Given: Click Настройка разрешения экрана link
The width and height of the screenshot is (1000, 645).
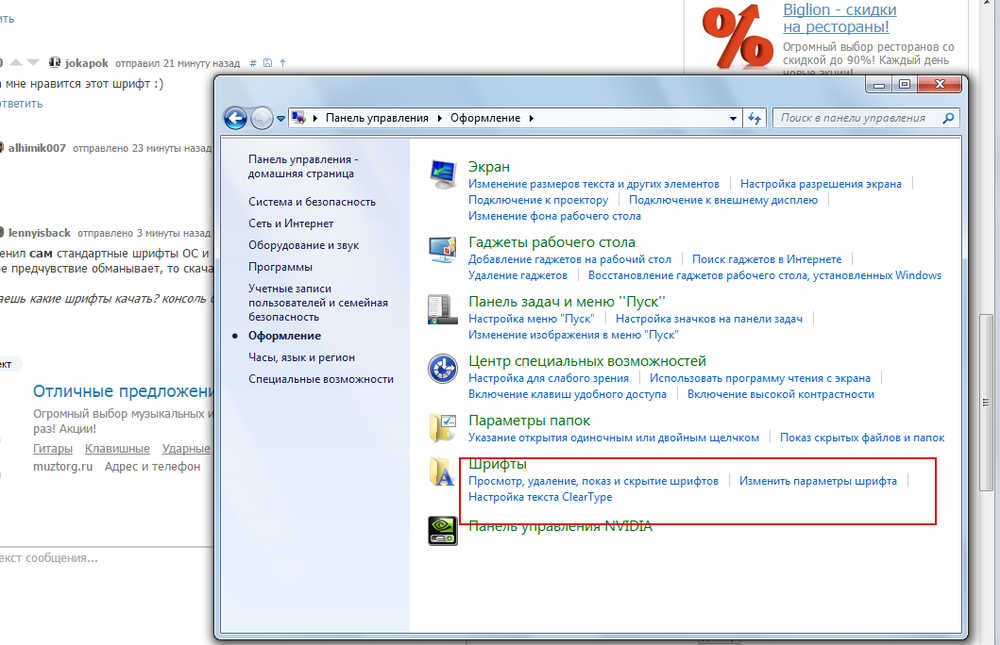Looking at the screenshot, I should (820, 184).
